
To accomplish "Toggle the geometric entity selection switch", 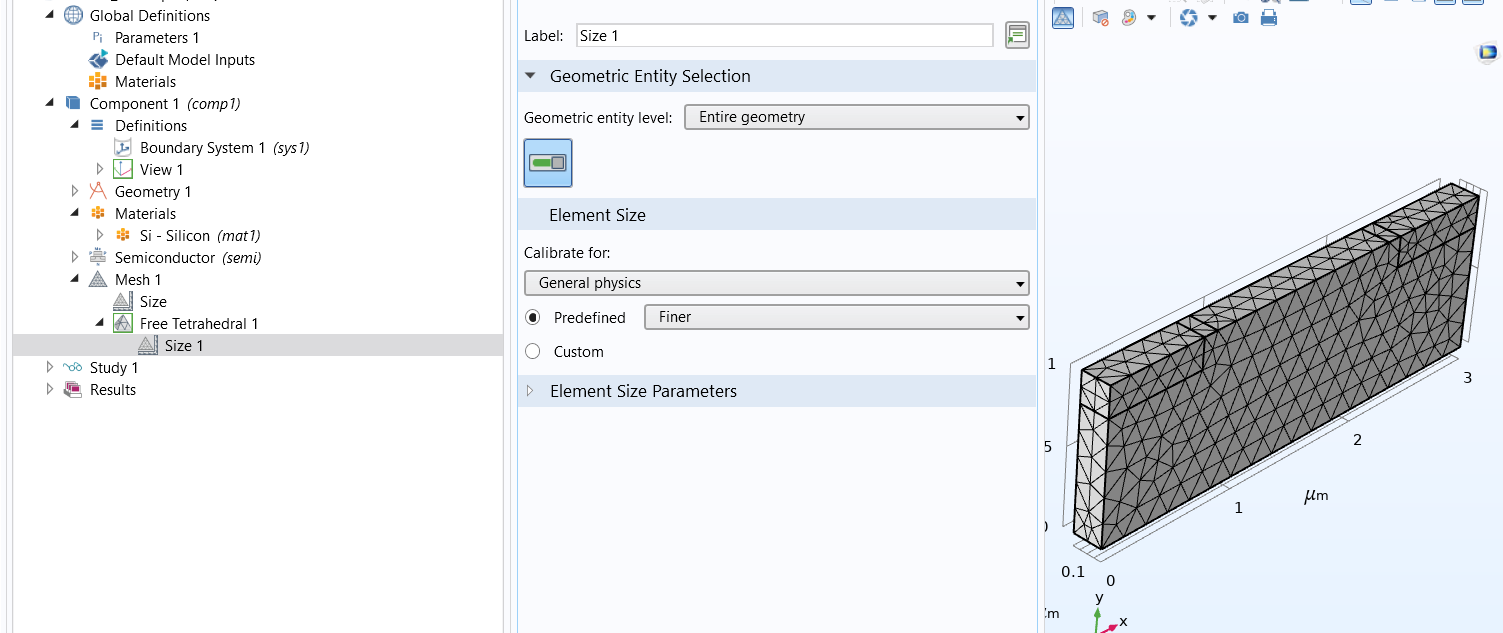I will [x=548, y=163].
